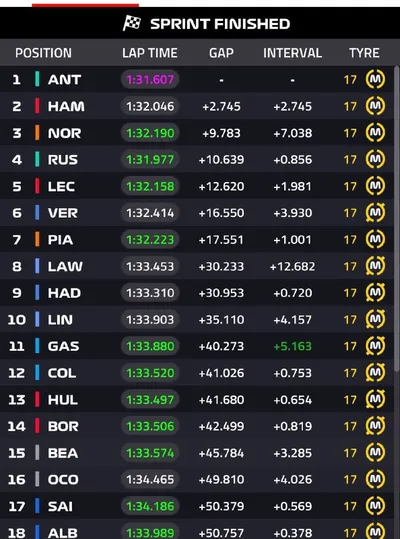Click the orange team color bar beside NOR
400x539 pixels.
tap(37, 133)
